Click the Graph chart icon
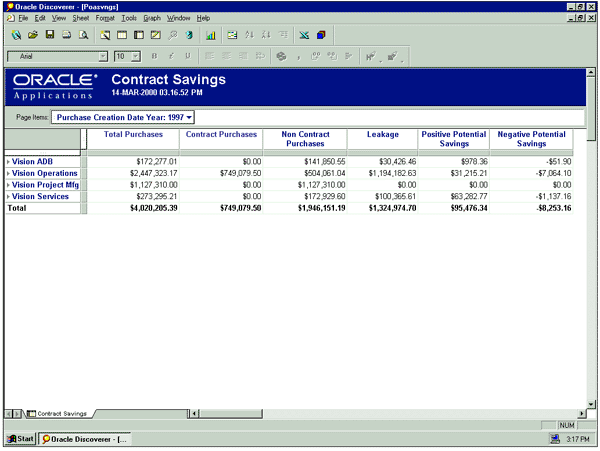The width and height of the screenshot is (600, 451). coord(211,35)
